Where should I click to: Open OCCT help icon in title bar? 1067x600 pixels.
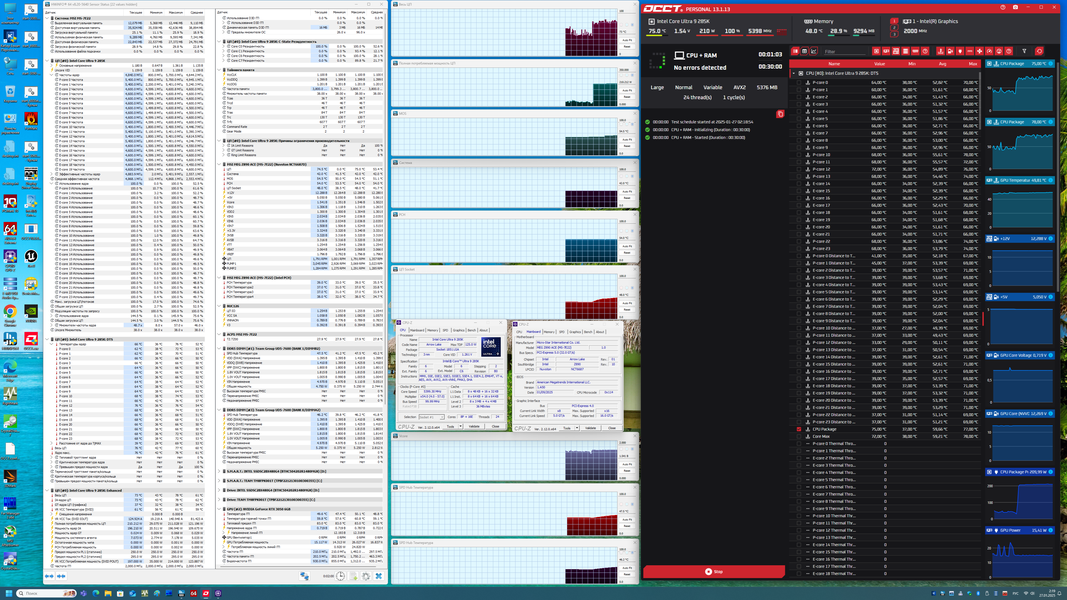[1003, 7]
